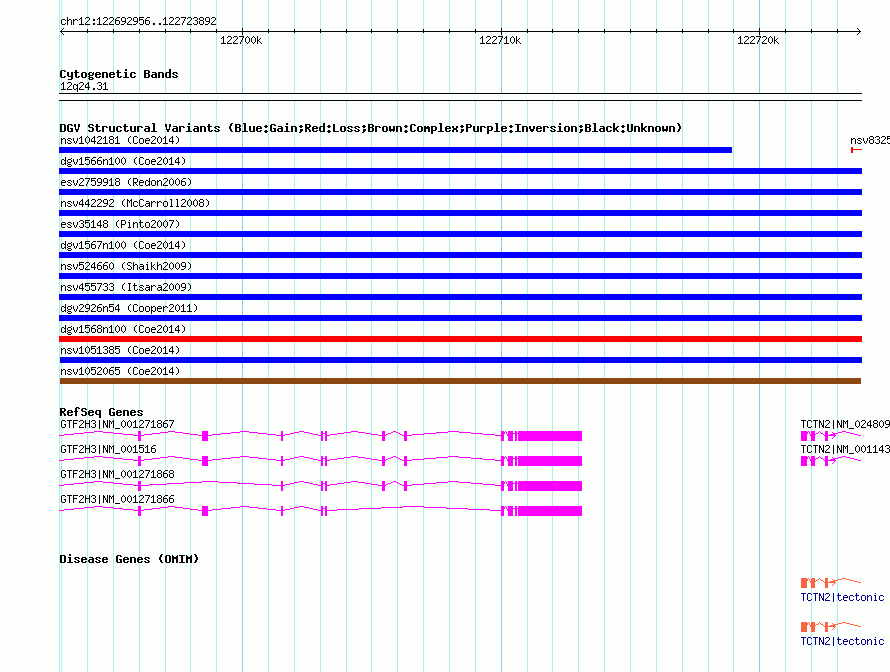Click large magenta exon block of NM_001271866
The height and width of the screenshot is (672, 890).
tap(550, 511)
